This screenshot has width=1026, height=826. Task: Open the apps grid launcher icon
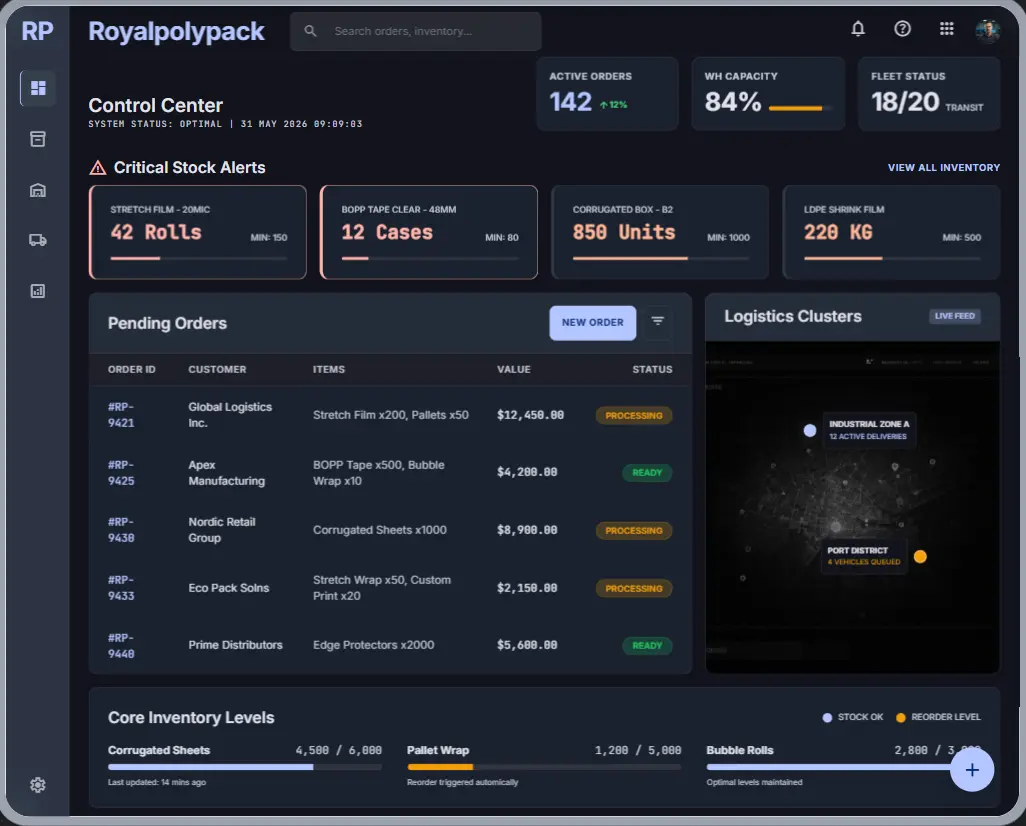pyautogui.click(x=946, y=29)
